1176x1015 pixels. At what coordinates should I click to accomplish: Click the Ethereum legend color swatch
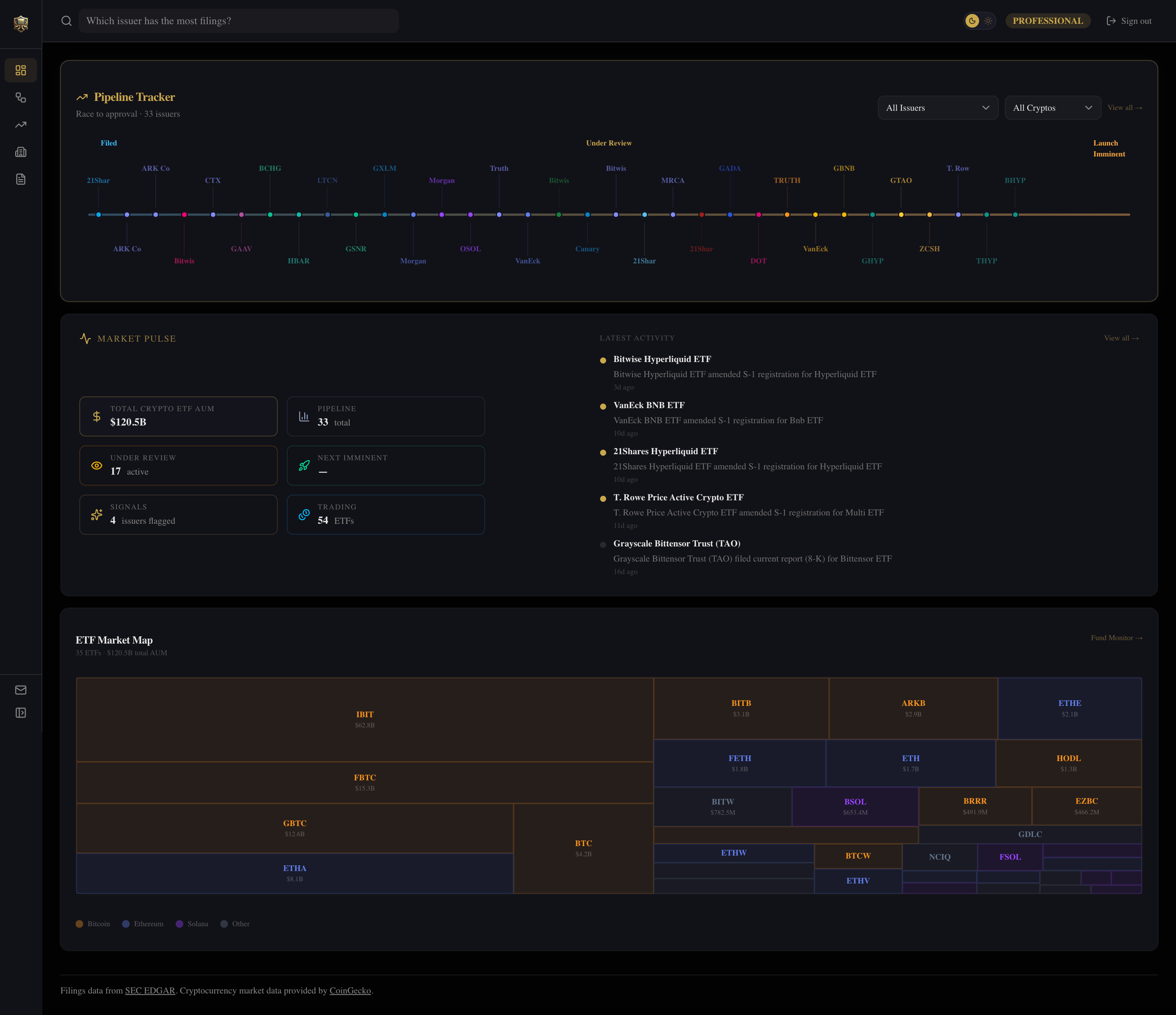click(126, 924)
